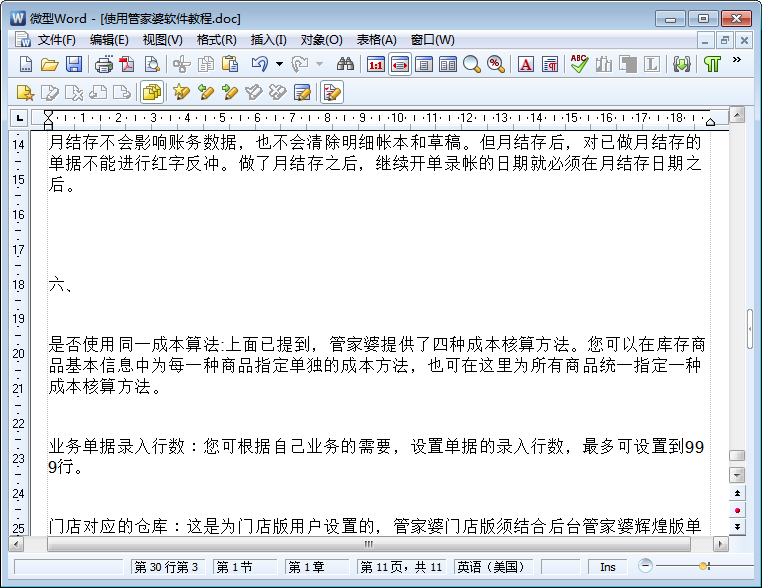762x588 pixels.
Task: Open the Find binoculars tool
Action: point(346,64)
